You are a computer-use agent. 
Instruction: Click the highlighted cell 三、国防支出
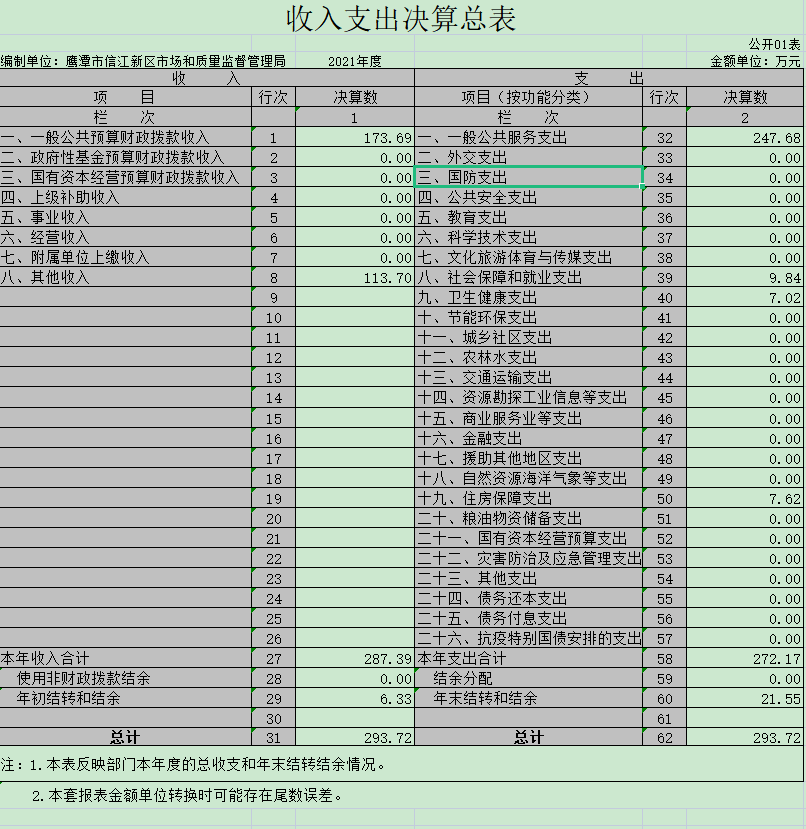[528, 178]
